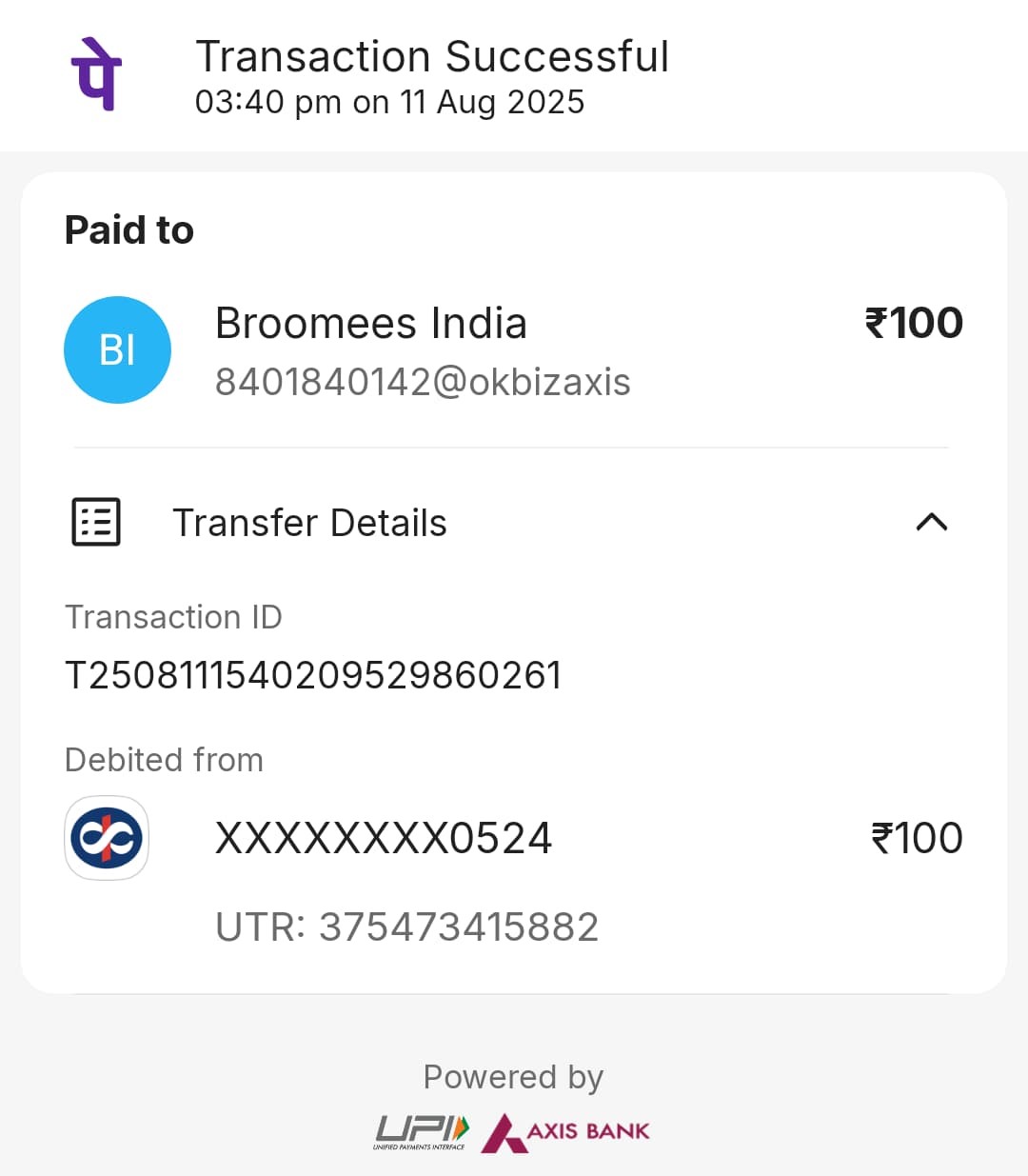The height and width of the screenshot is (1176, 1028).
Task: Click the Debited from label
Action: 164,760
